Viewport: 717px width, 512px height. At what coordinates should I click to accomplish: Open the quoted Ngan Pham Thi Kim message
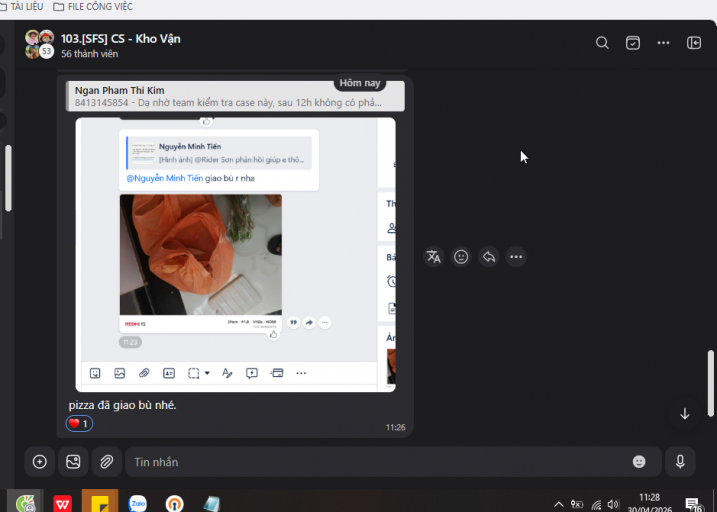pos(235,96)
